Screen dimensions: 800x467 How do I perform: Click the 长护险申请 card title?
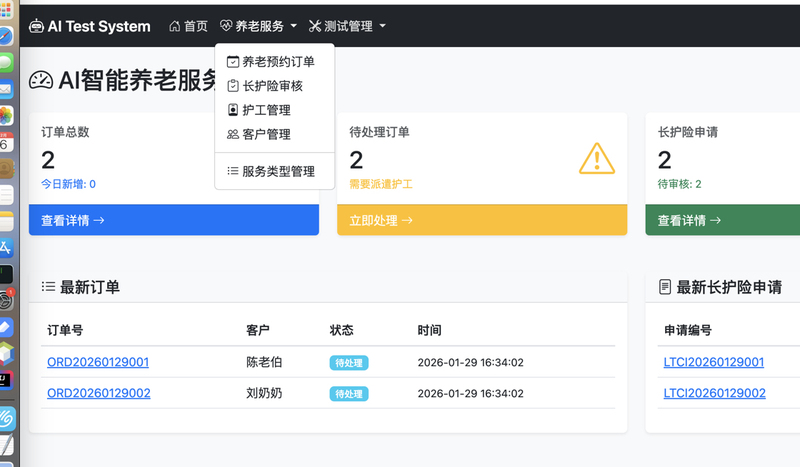688,132
